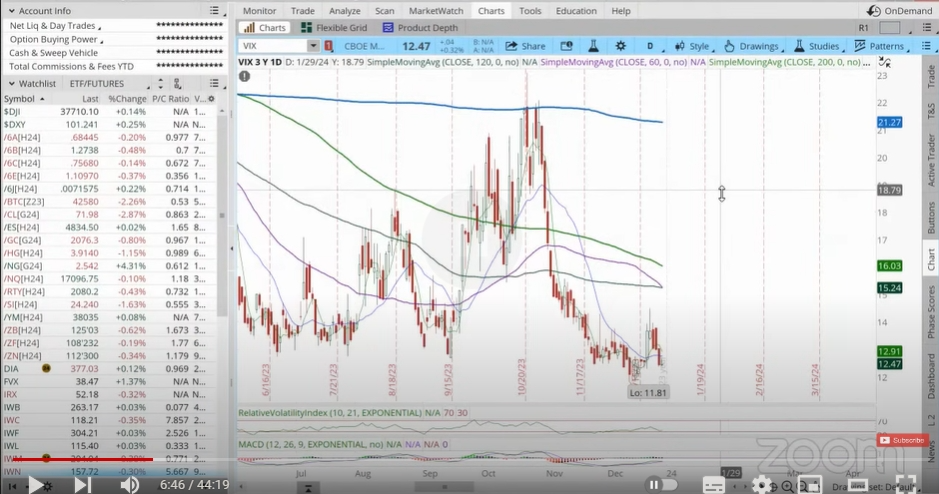Sort watchlist by P/C Ratio column
The height and width of the screenshot is (494, 939).
coord(170,99)
